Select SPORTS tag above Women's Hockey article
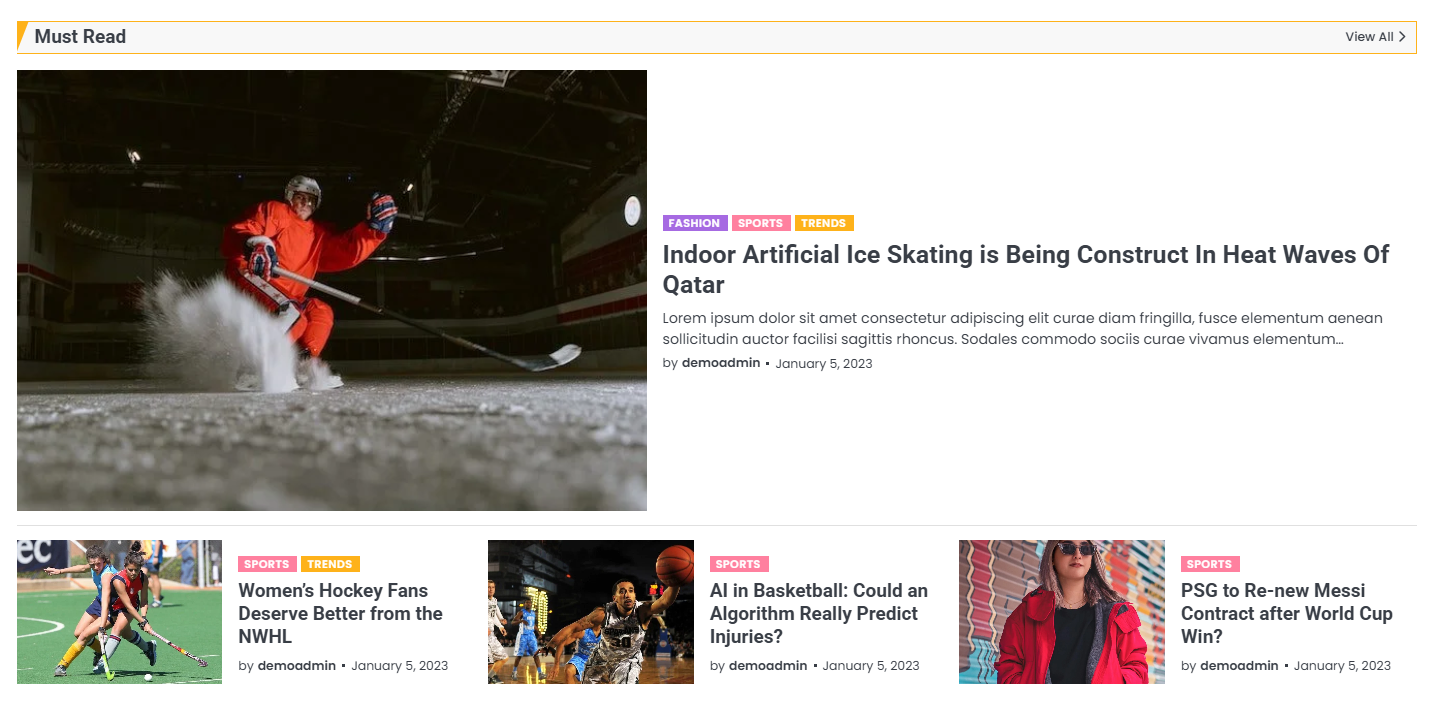This screenshot has width=1429, height=710. 267,564
